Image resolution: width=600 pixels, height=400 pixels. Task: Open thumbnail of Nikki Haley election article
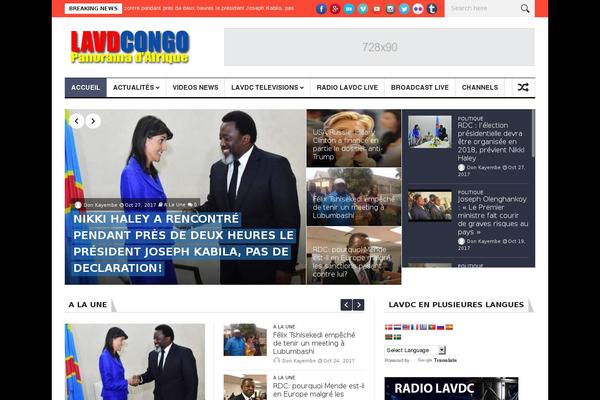[x=430, y=132]
